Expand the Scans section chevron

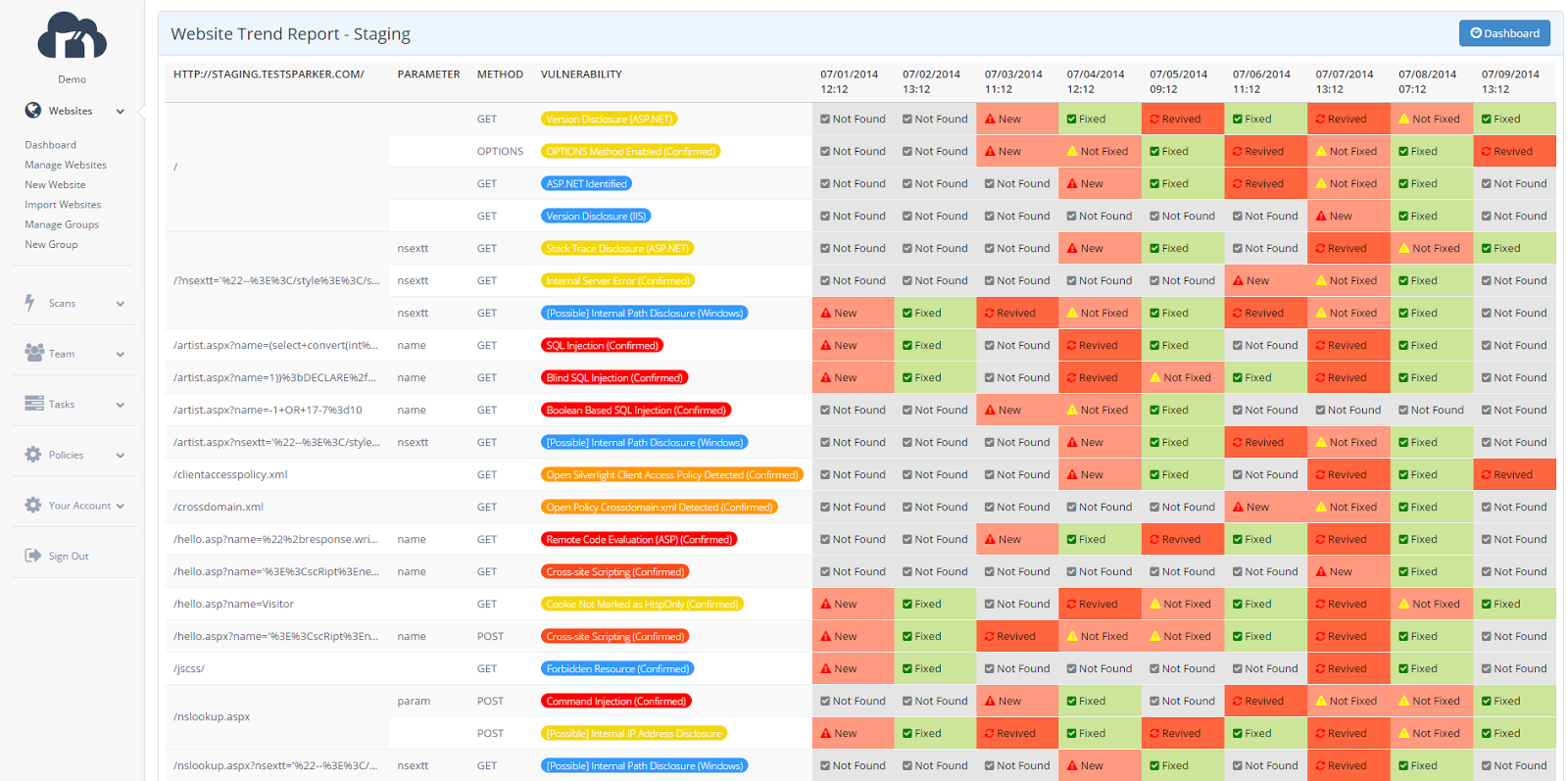(x=121, y=304)
